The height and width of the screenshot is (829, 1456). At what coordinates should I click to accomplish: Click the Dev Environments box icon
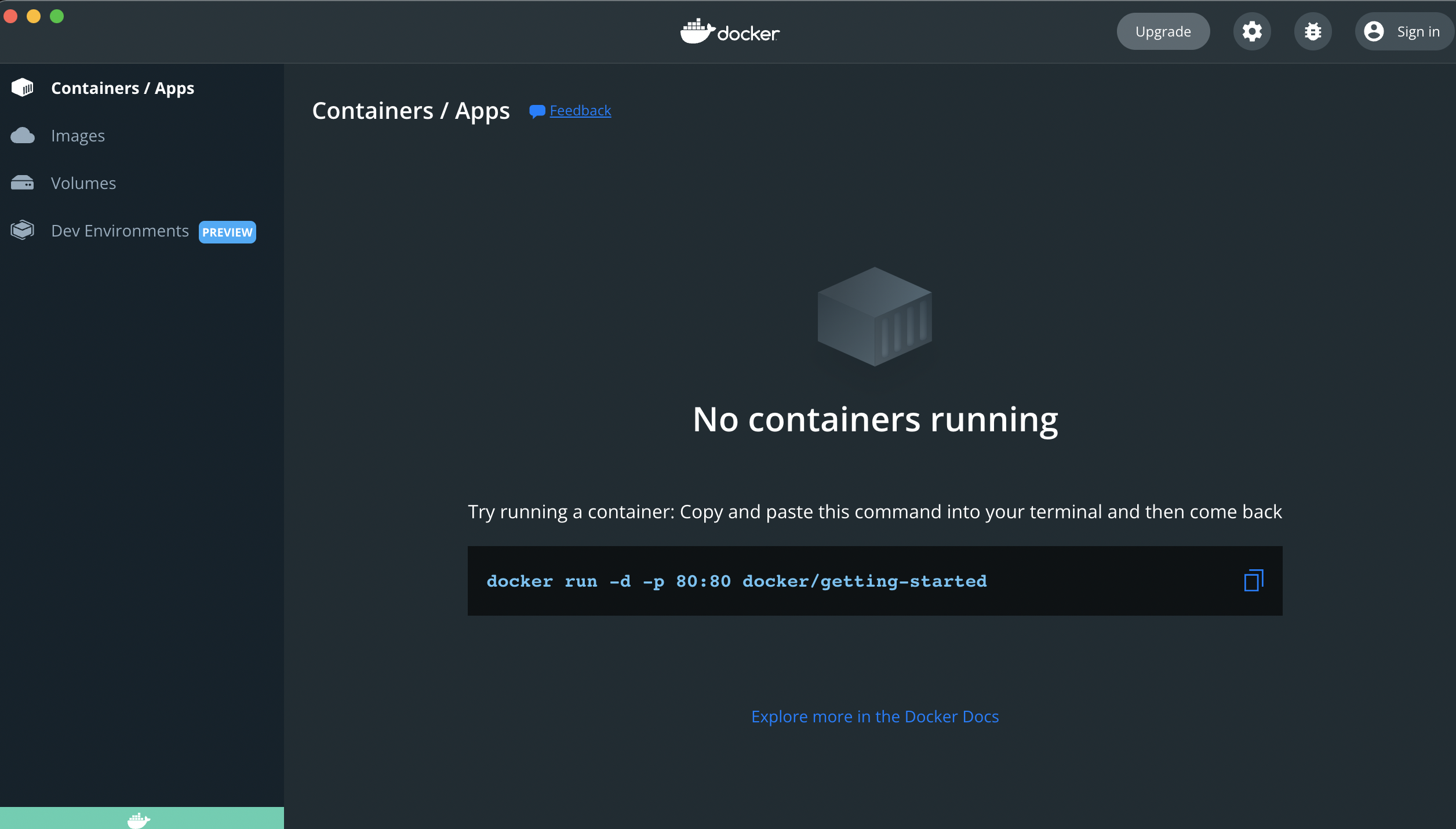(23, 230)
